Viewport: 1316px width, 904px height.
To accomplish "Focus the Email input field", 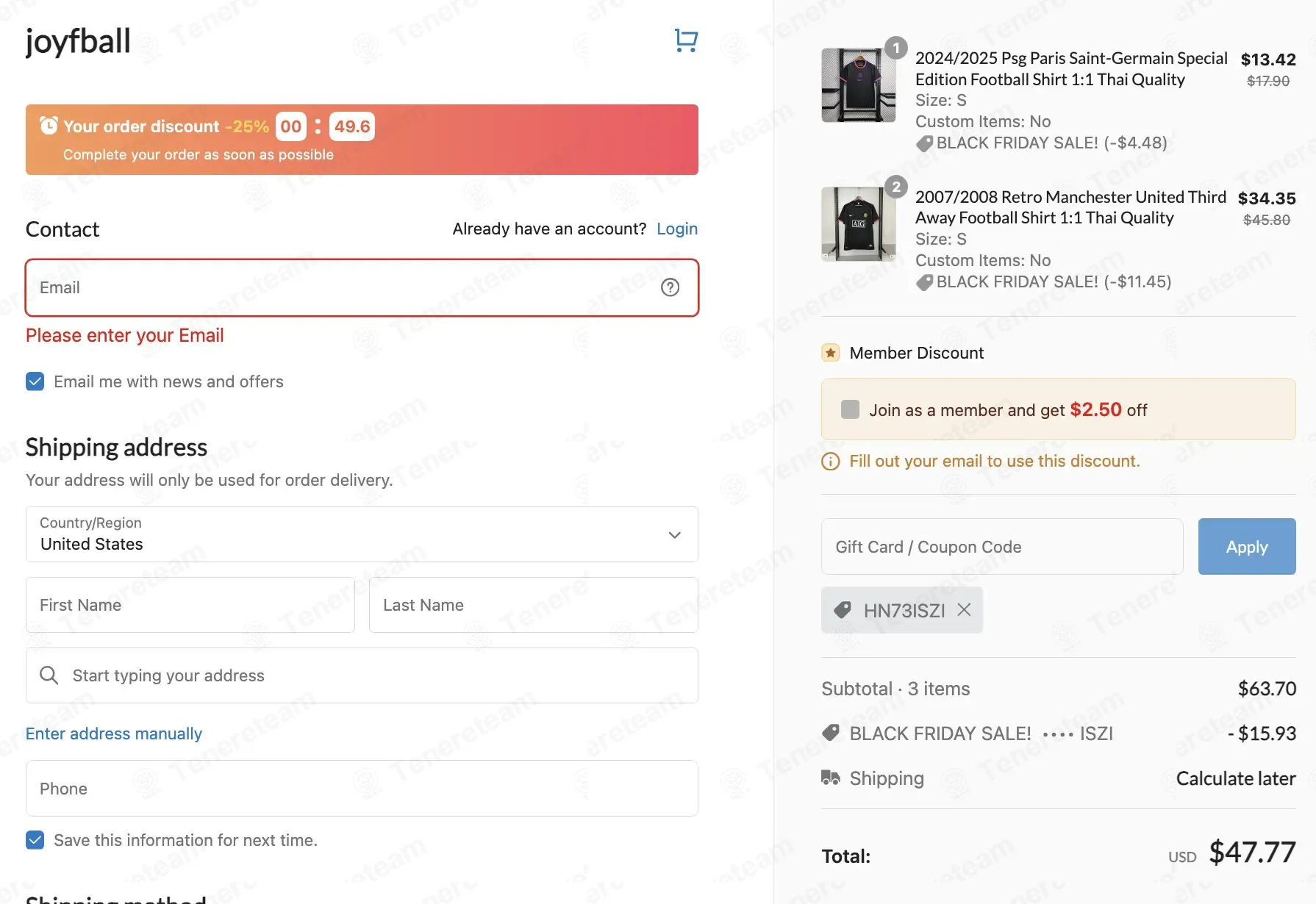I will 362,287.
